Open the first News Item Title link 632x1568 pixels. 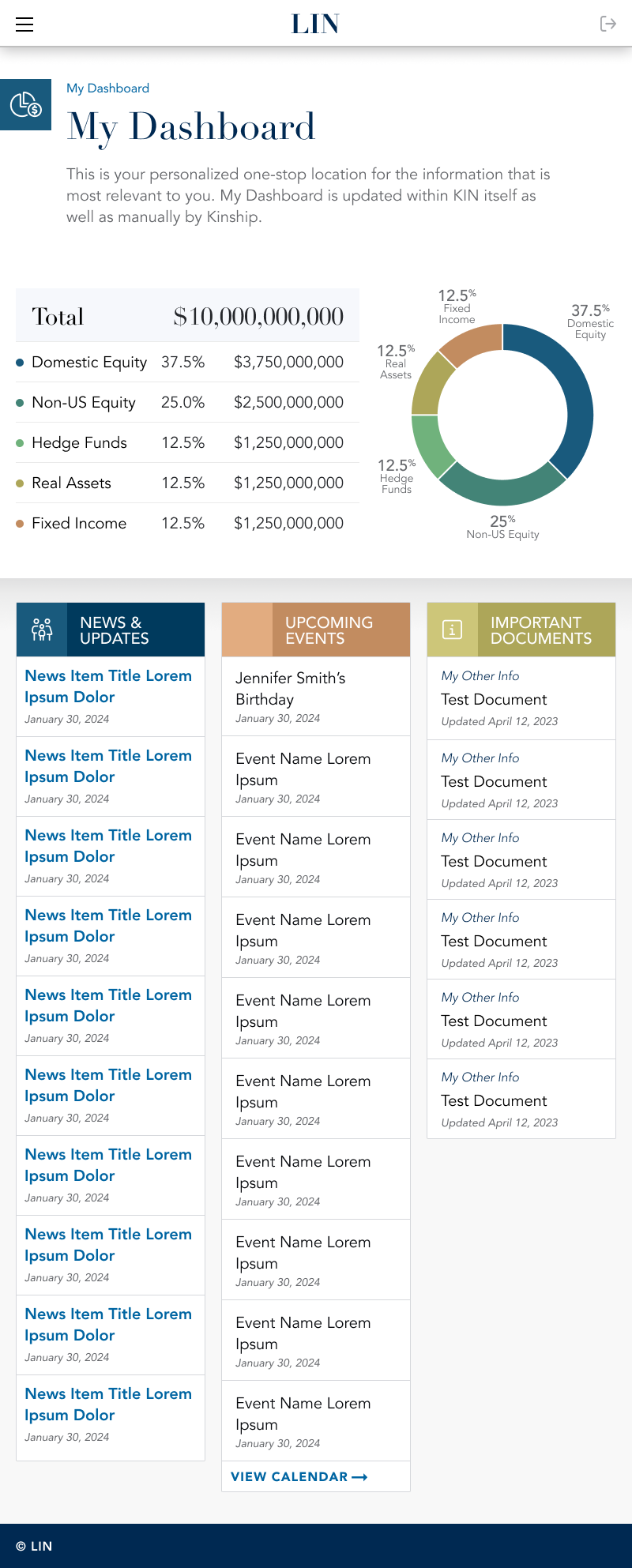[108, 686]
